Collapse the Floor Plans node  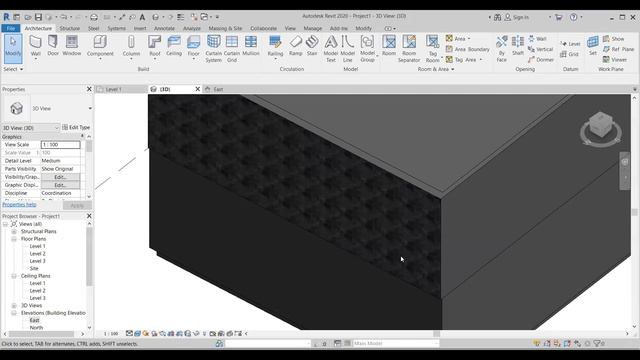point(14,239)
